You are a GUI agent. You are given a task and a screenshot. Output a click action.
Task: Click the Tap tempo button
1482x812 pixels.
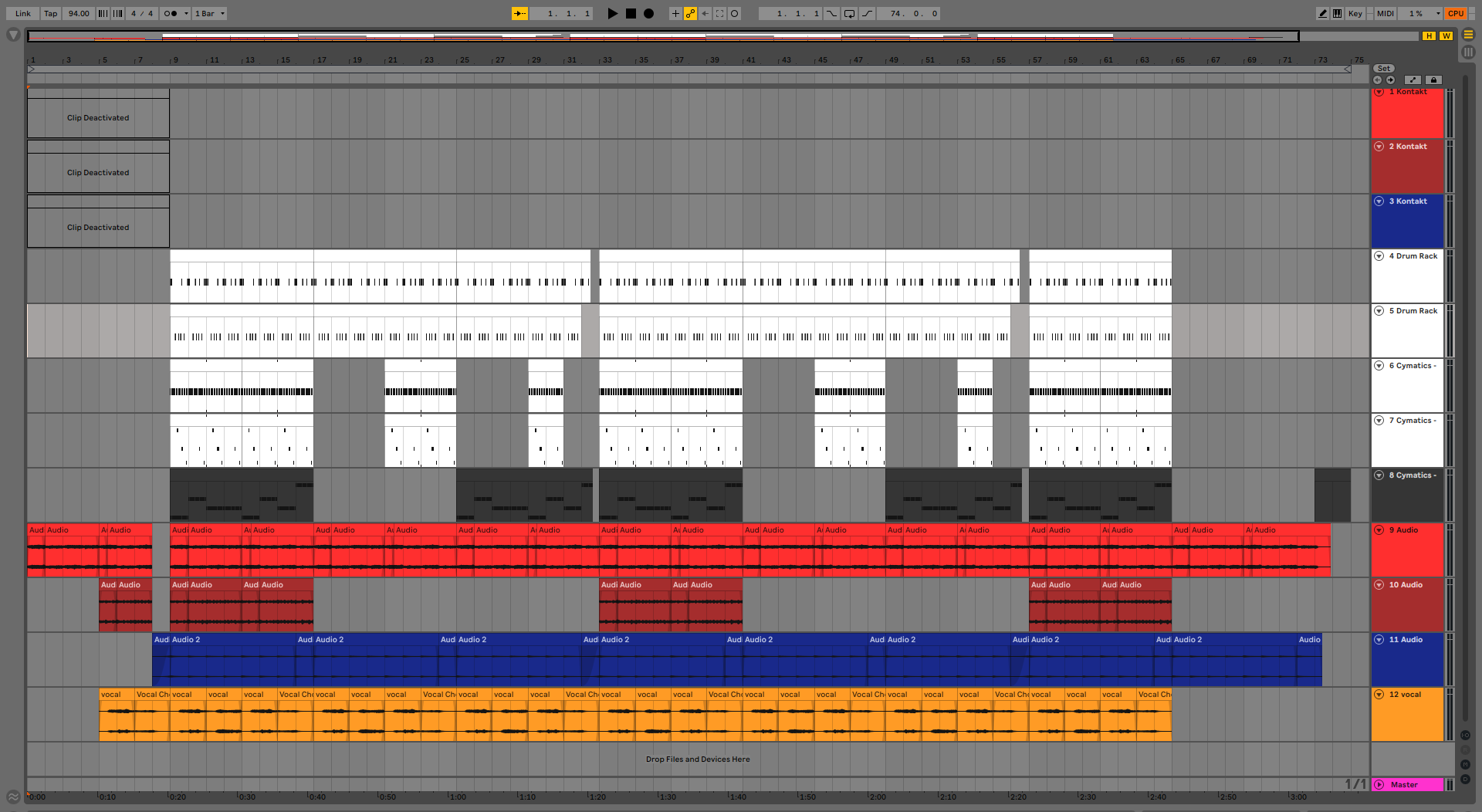tap(50, 13)
